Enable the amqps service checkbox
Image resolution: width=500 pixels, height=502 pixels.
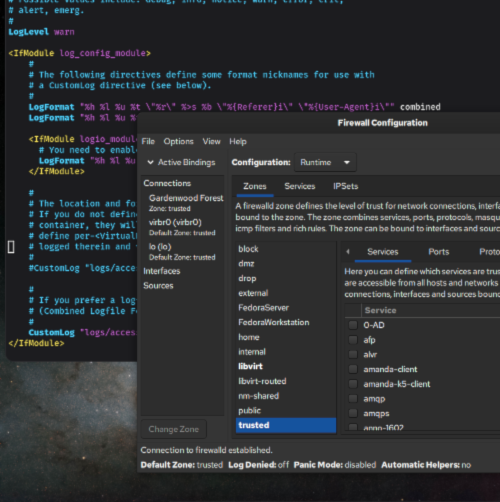(353, 413)
